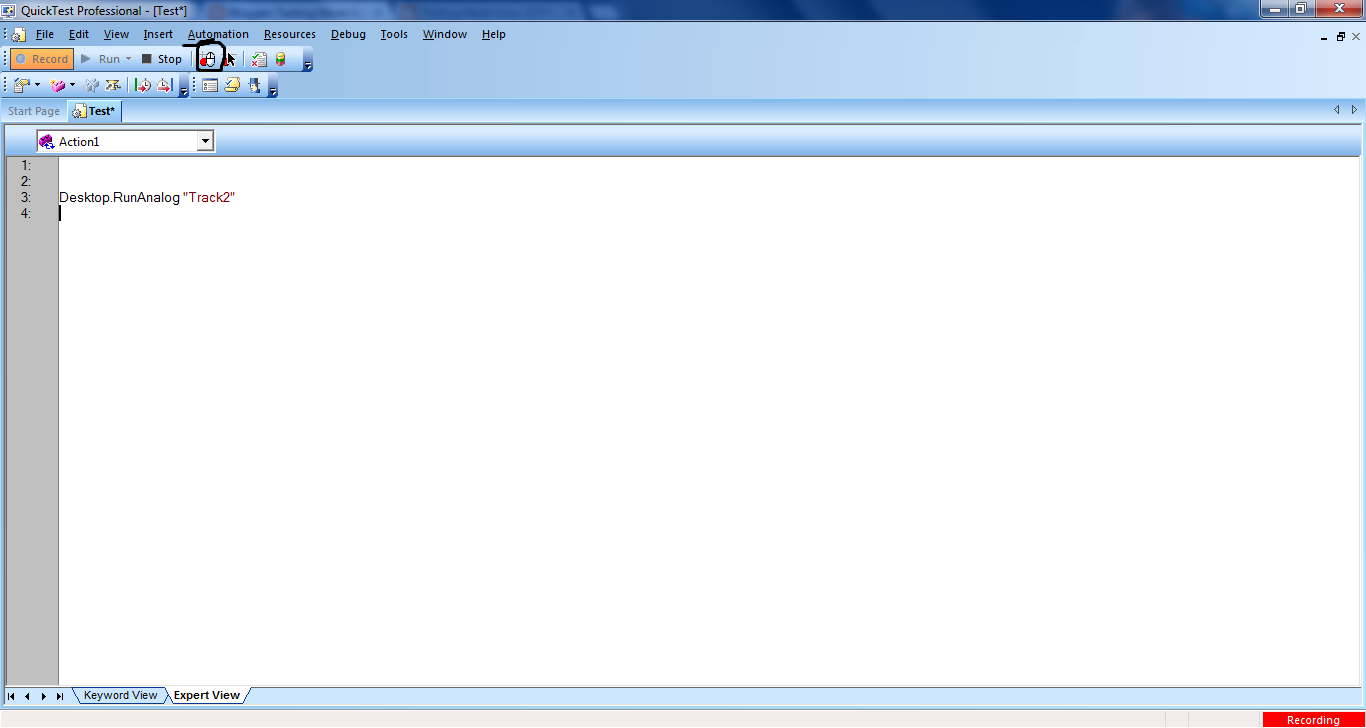Select the Test* document tab

[x=94, y=111]
